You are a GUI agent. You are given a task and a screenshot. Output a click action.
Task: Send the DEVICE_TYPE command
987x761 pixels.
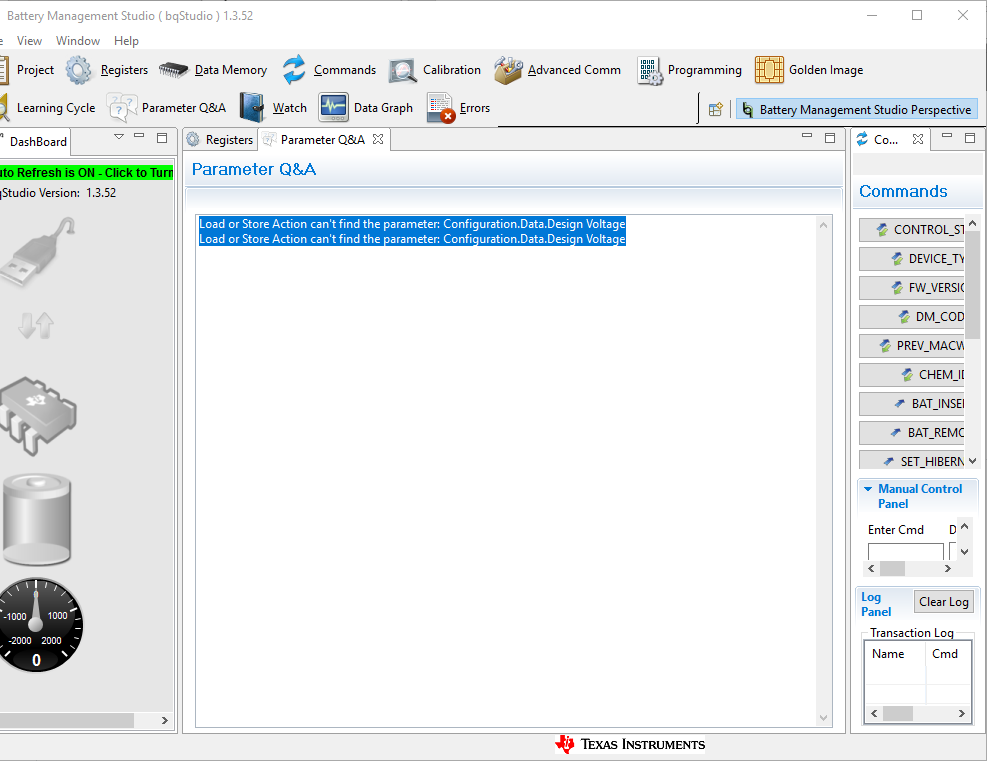click(912, 259)
